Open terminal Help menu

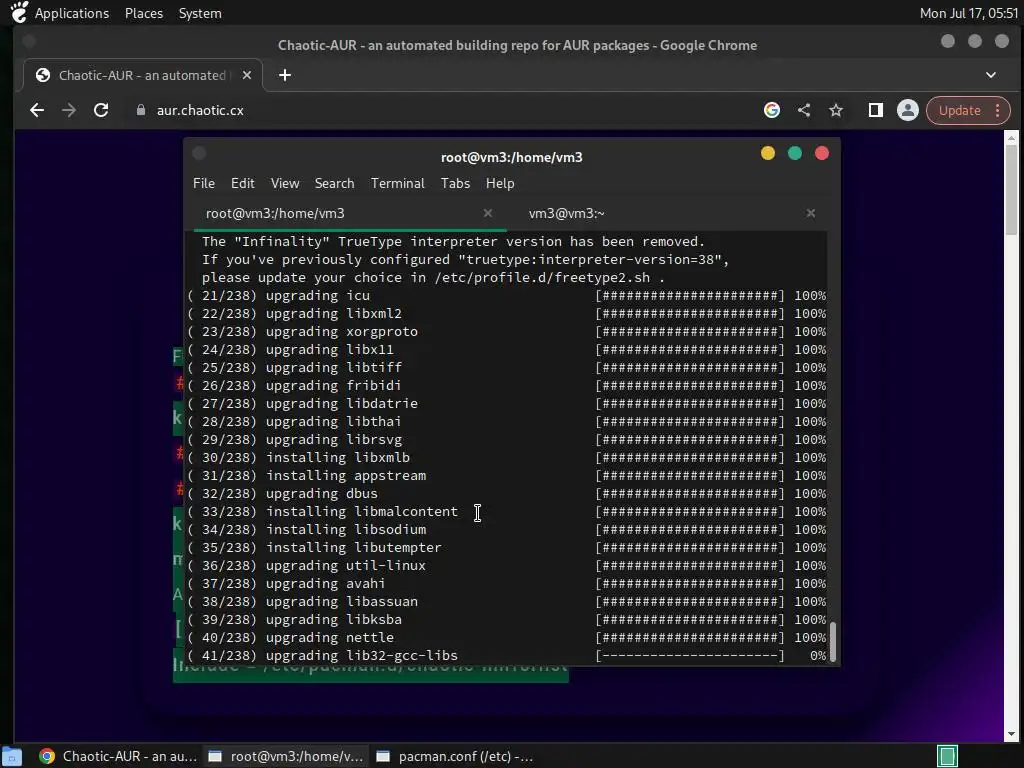(x=500, y=184)
